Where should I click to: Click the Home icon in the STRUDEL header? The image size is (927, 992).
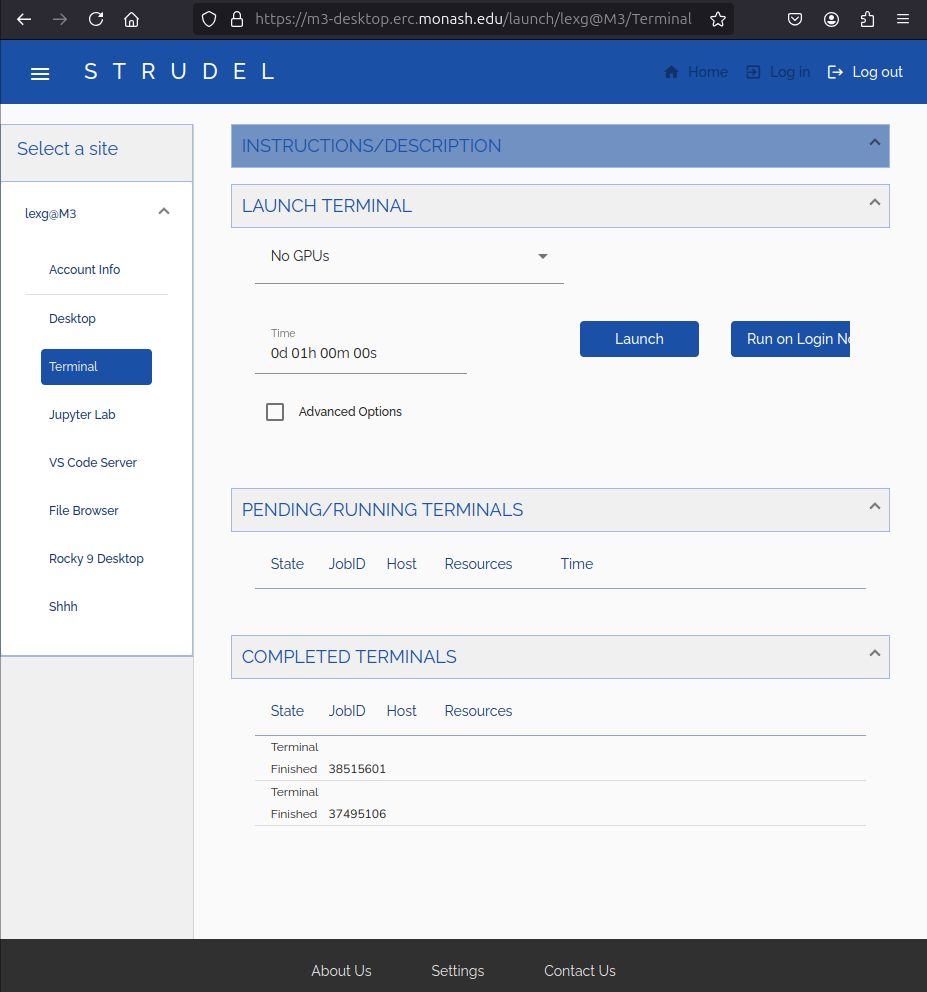coord(670,71)
